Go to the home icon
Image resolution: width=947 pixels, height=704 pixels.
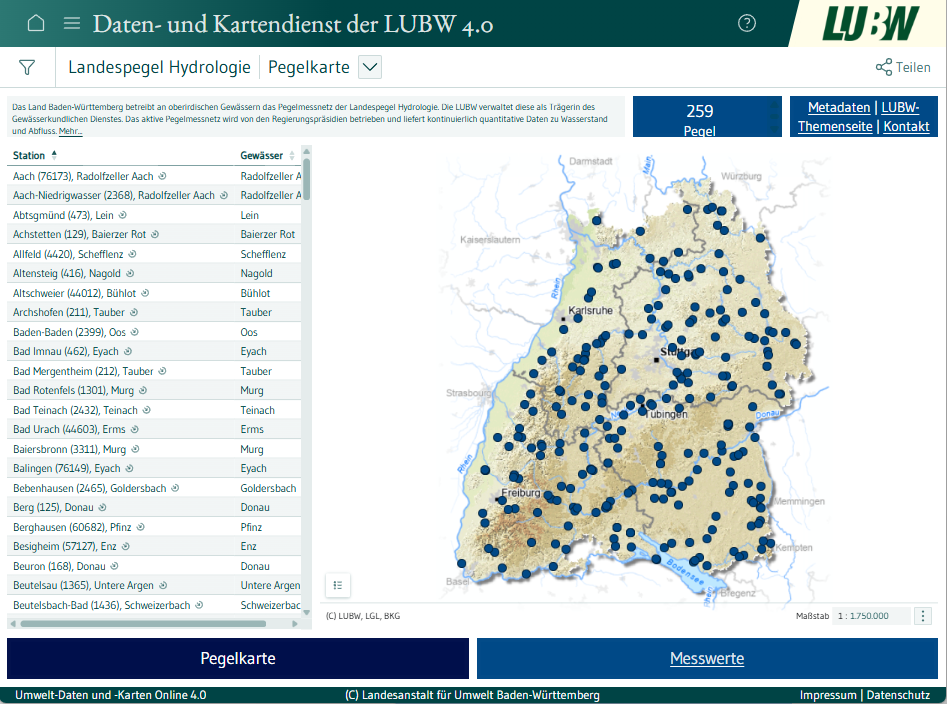[36, 23]
